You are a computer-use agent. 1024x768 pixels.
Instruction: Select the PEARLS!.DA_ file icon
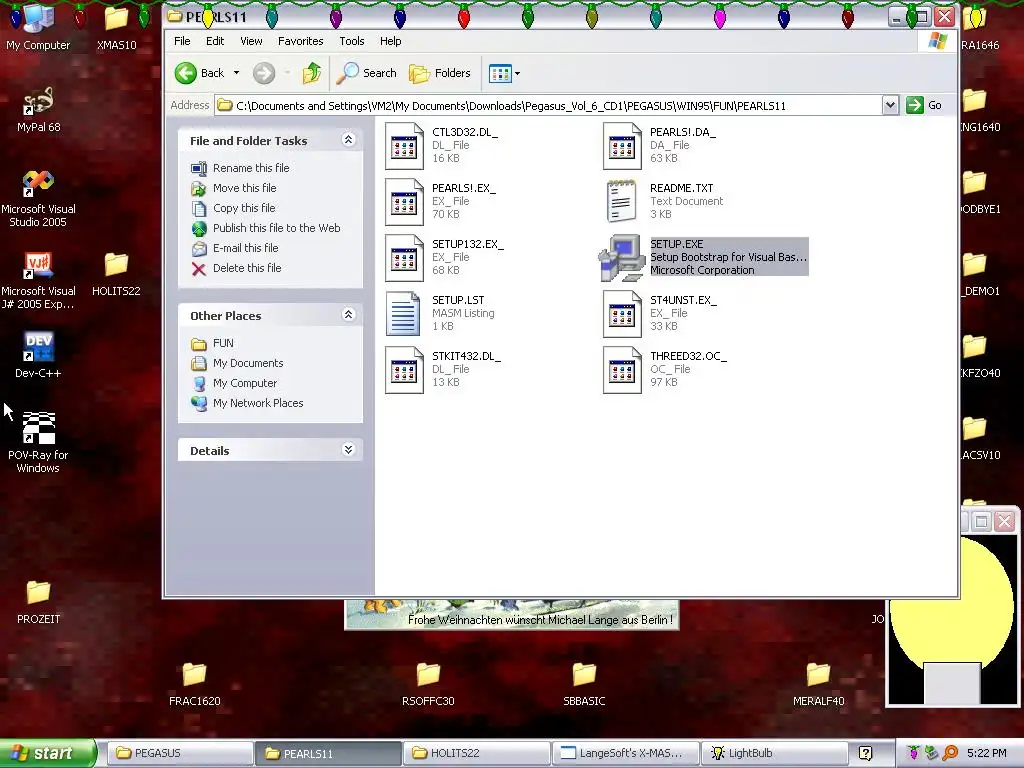622,146
